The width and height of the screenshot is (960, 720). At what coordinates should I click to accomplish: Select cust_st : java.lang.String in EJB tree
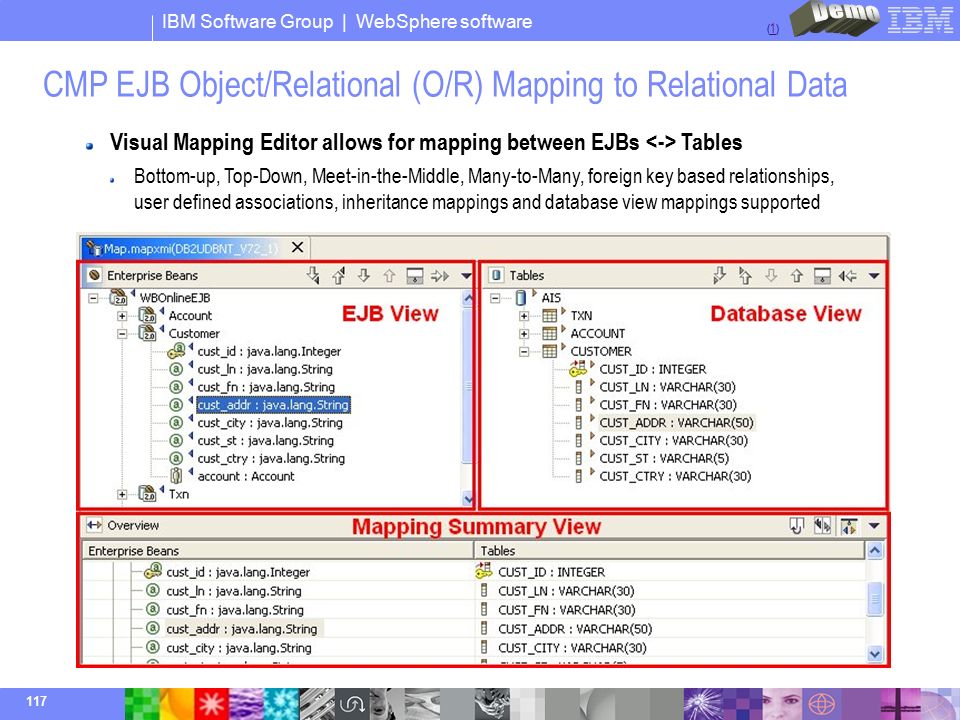[266, 440]
